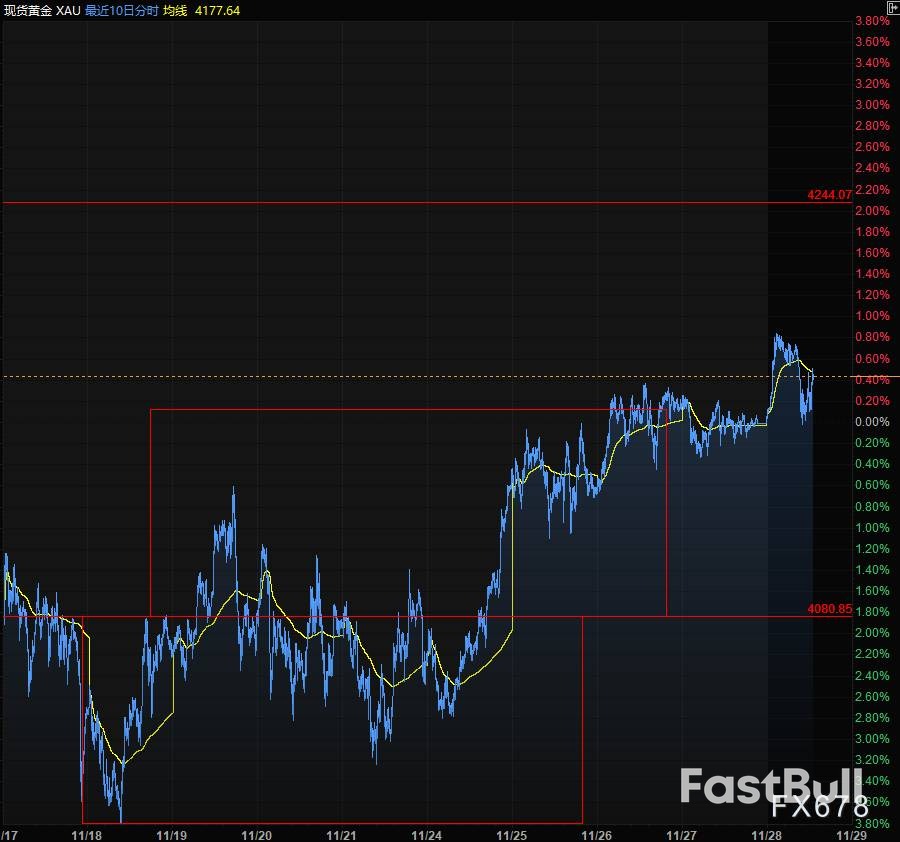Image resolution: width=900 pixels, height=842 pixels.
Task: Select the 11/25 date on the time axis
Action: point(512,834)
